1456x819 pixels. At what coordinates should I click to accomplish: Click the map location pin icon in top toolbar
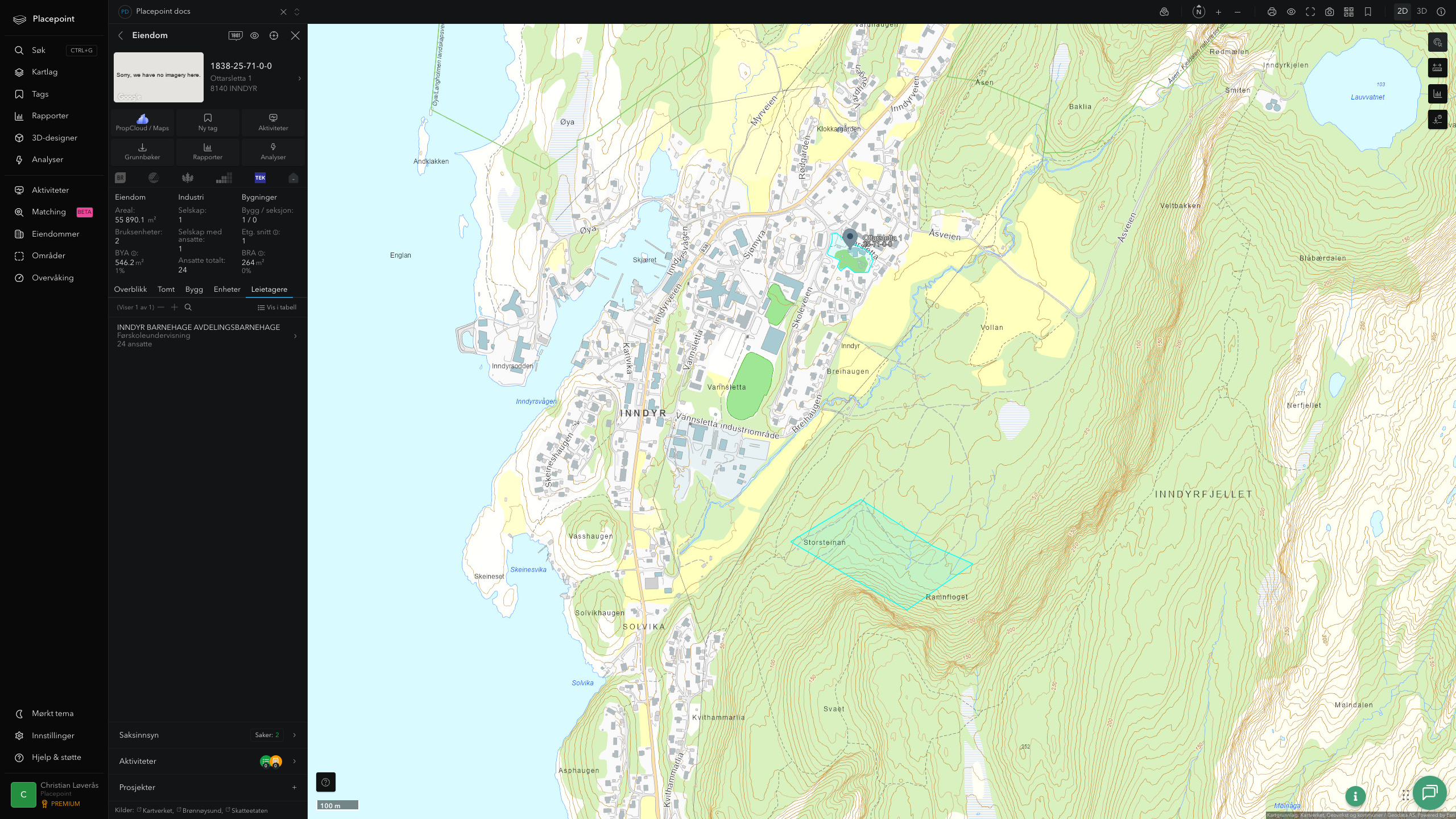1164,12
